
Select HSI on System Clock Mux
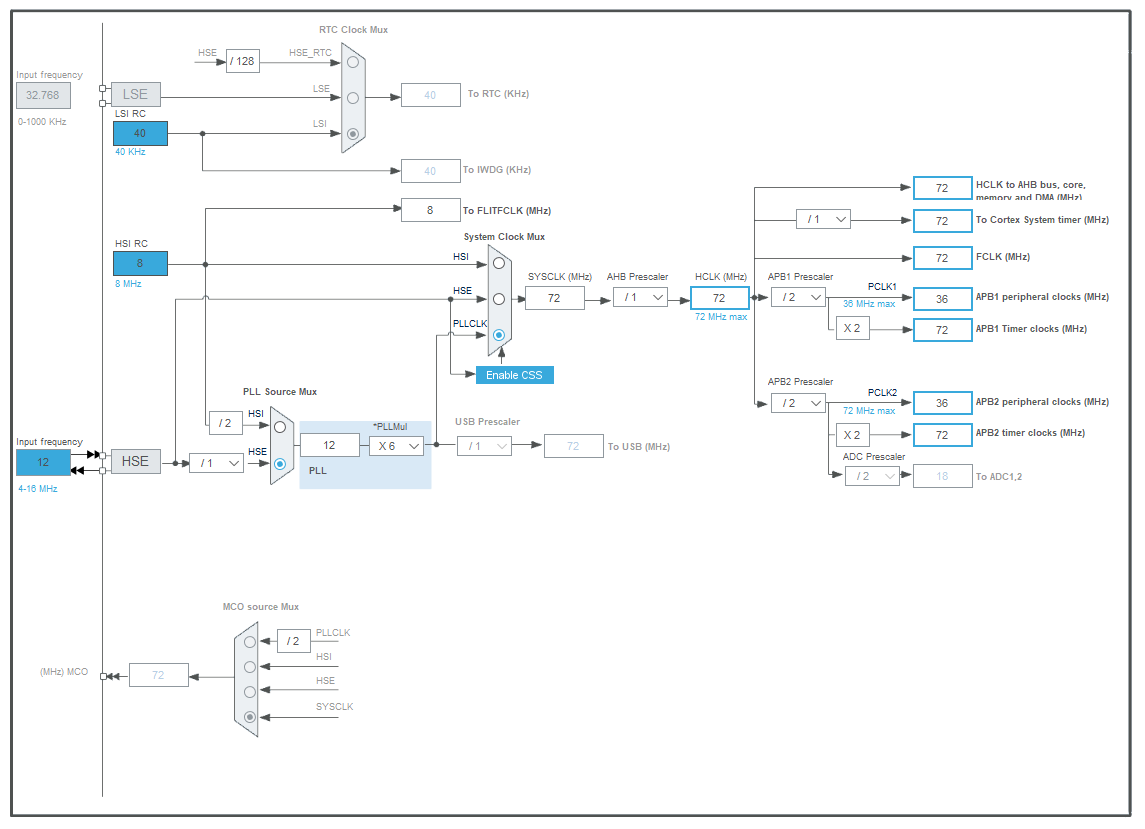coord(499,263)
